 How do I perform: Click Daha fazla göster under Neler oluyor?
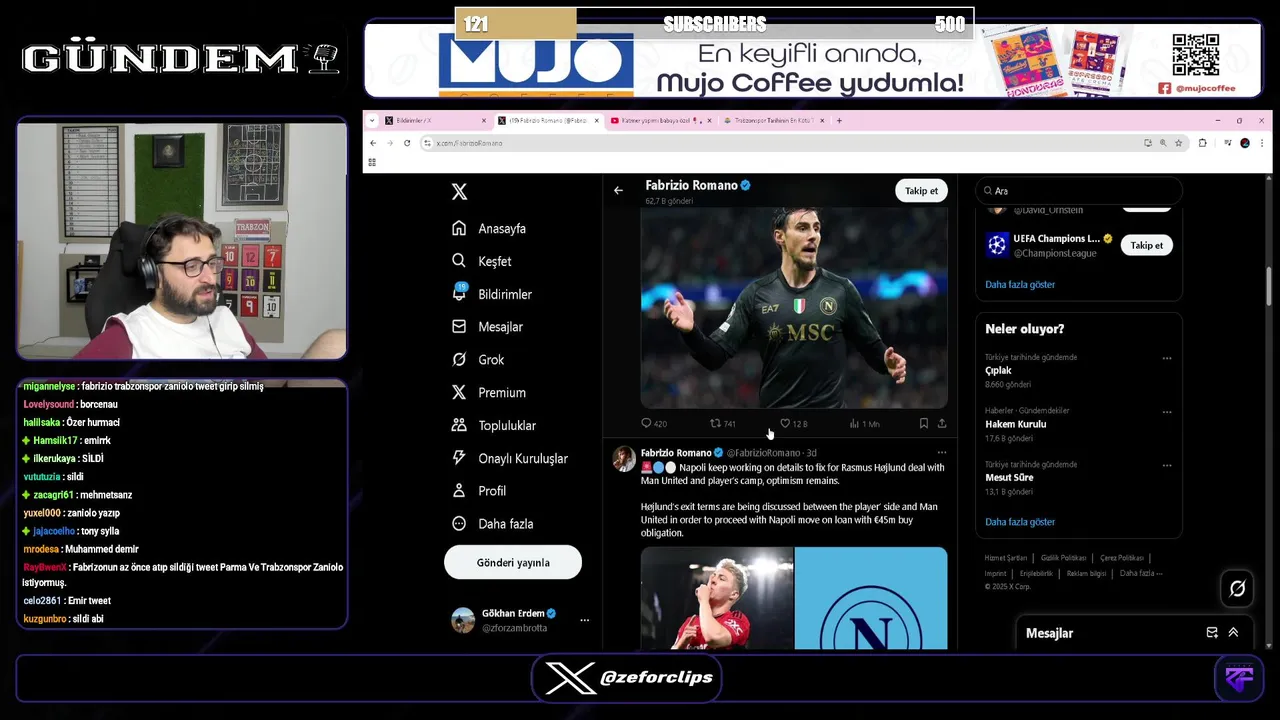(x=1020, y=522)
